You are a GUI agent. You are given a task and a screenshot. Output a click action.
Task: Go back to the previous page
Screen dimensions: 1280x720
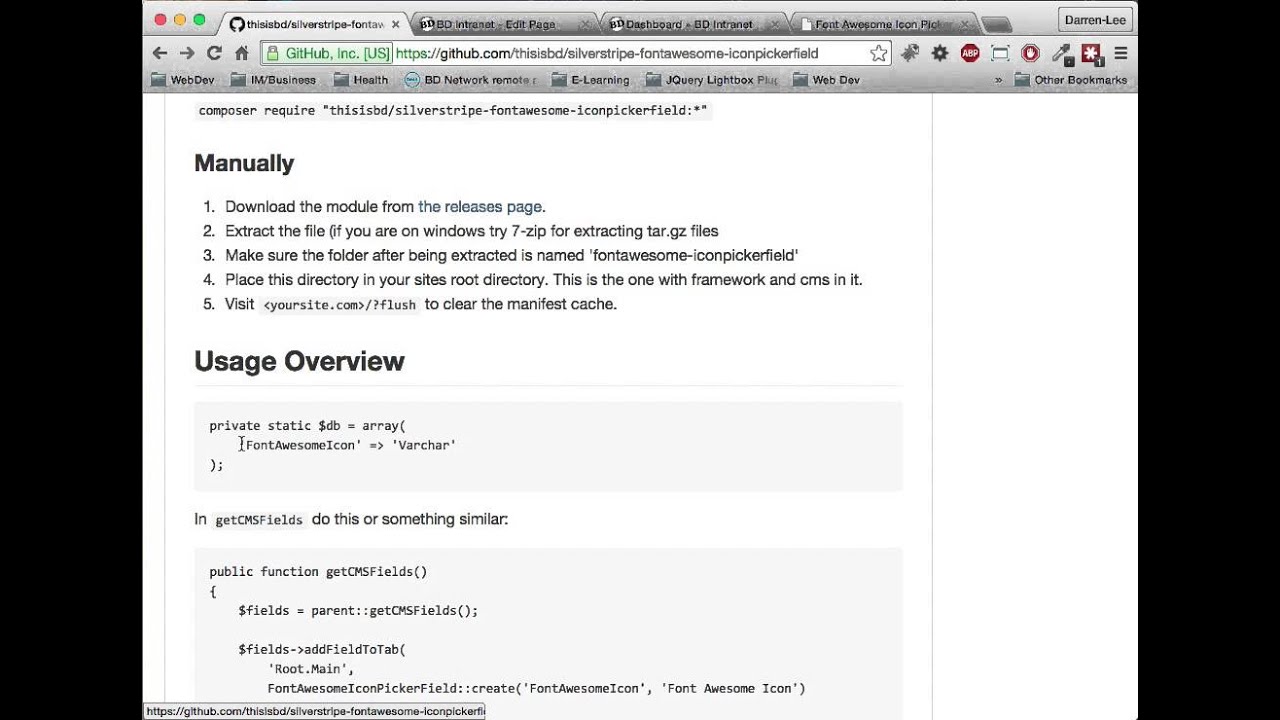click(x=160, y=53)
